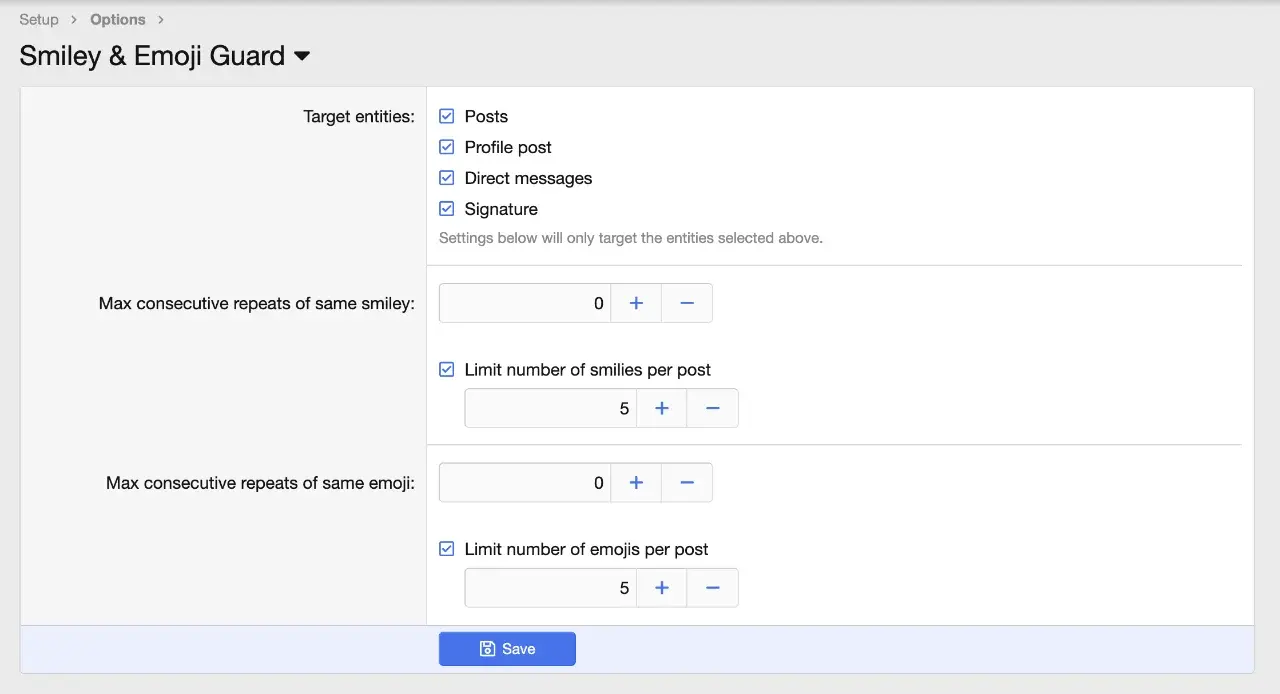Toggle the Profile post checkbox
Image resolution: width=1280 pixels, height=694 pixels.
(x=447, y=147)
